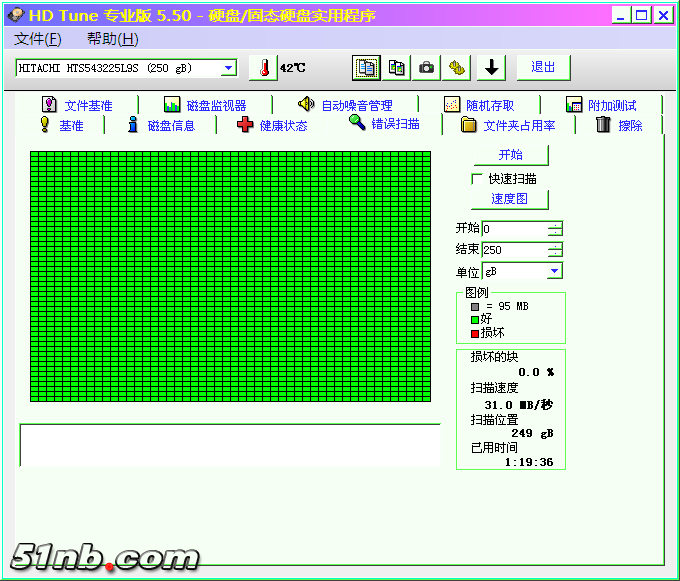Open the 健康状态 health tab
This screenshot has width=680, height=581.
[x=272, y=125]
